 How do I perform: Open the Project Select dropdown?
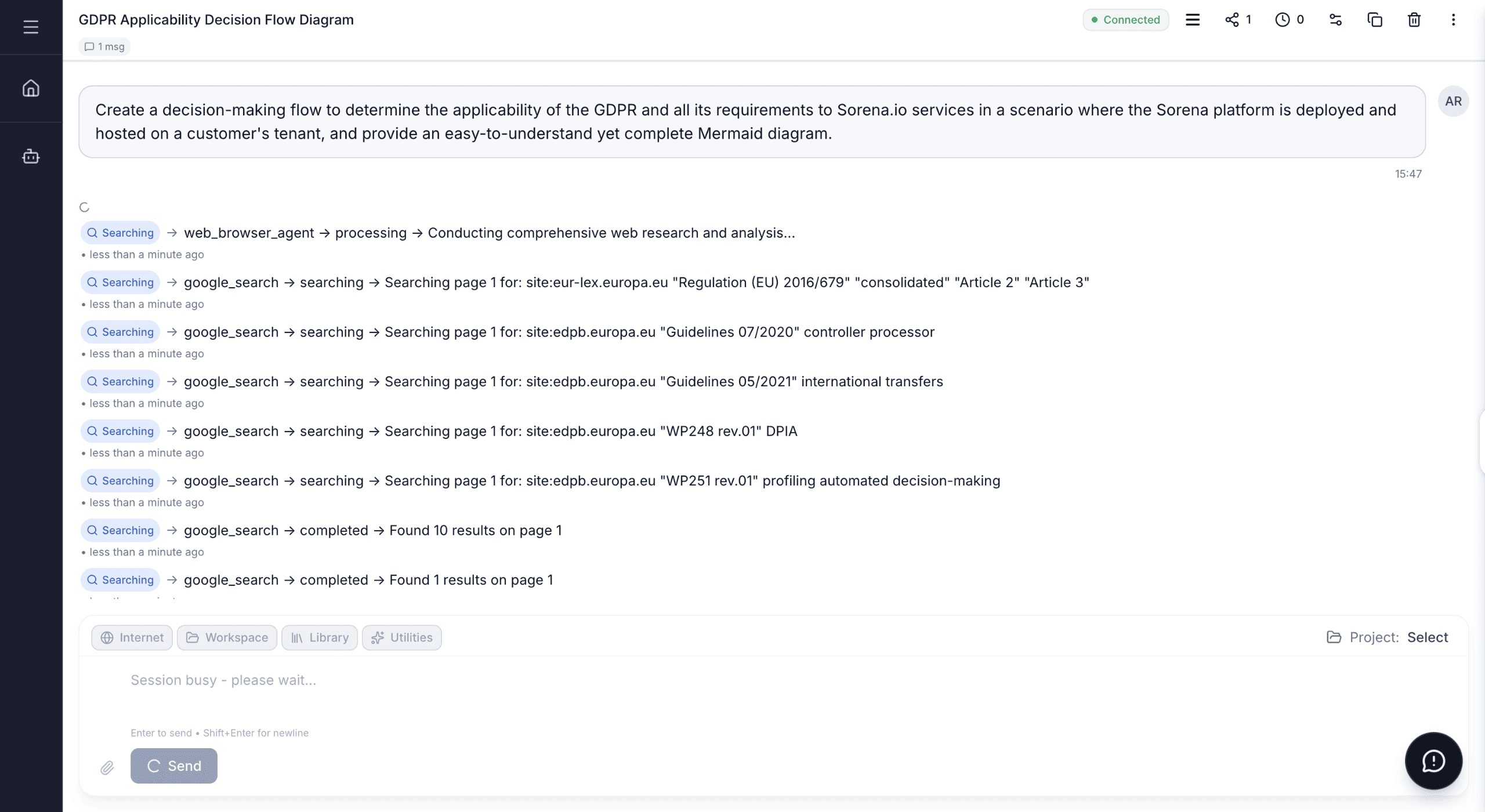coord(1427,637)
